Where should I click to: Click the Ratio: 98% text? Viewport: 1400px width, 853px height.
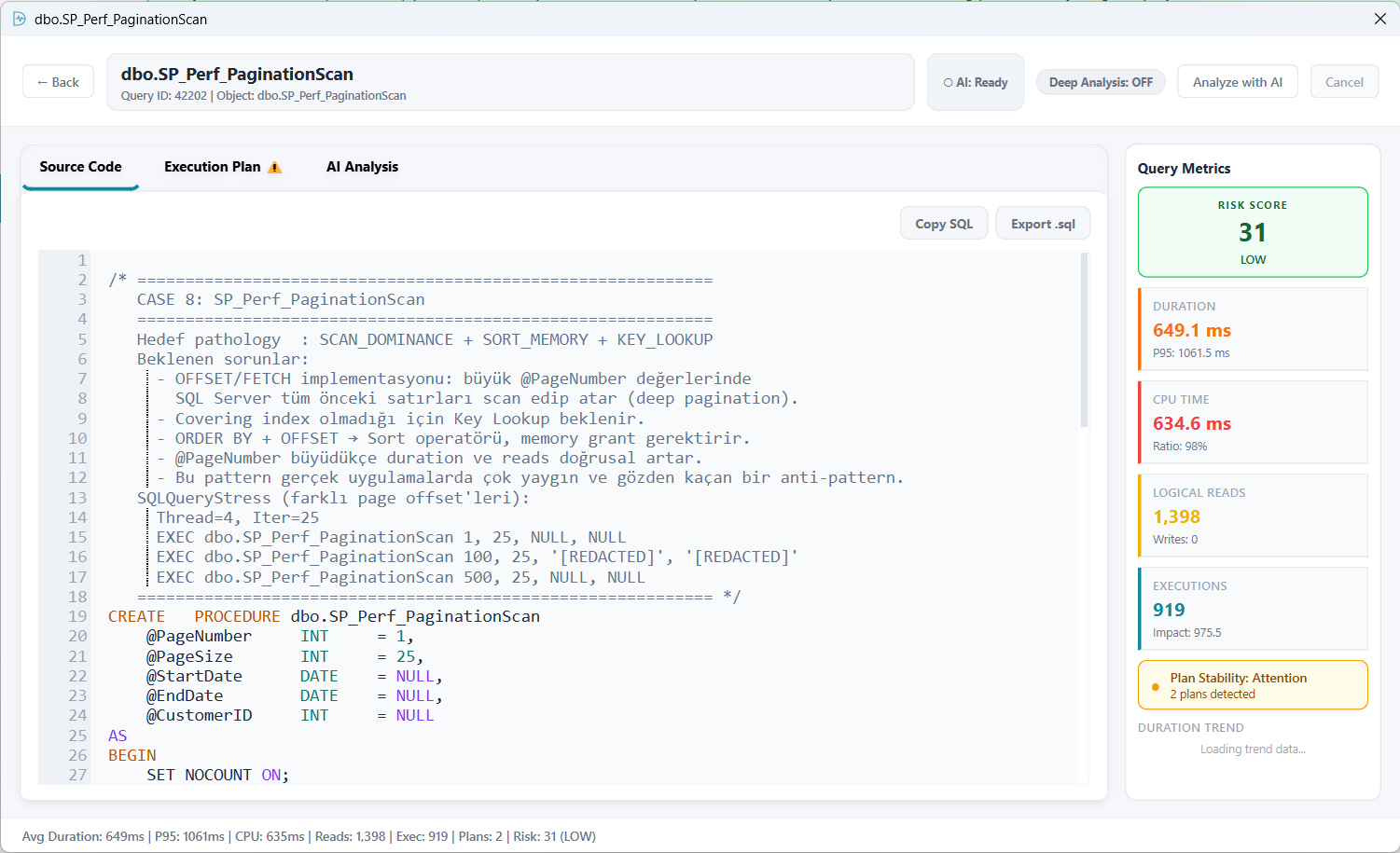point(1180,447)
